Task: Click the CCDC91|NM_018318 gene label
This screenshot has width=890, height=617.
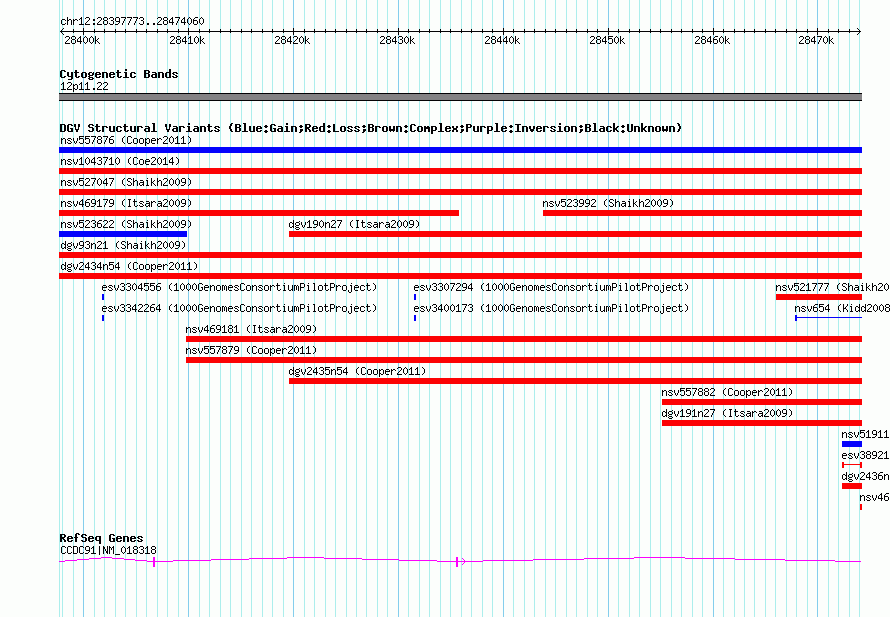Action: tap(108, 550)
